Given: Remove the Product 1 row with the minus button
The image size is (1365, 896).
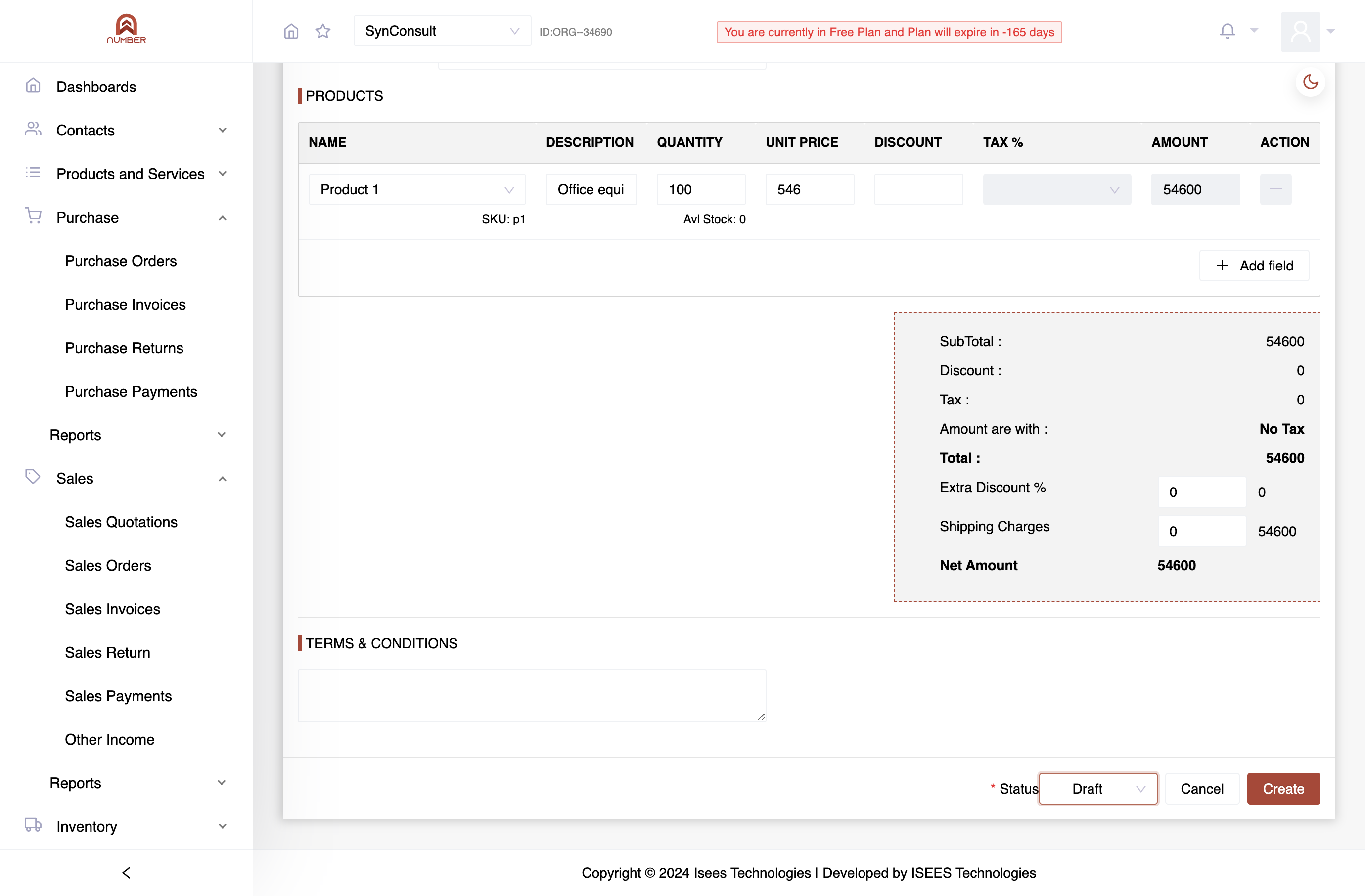Looking at the screenshot, I should click(x=1275, y=189).
